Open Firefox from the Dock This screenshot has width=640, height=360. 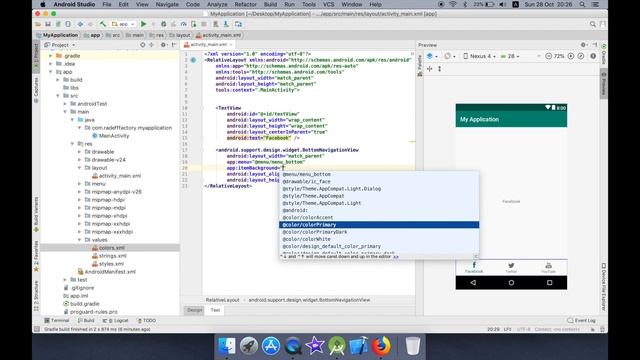tap(380, 346)
